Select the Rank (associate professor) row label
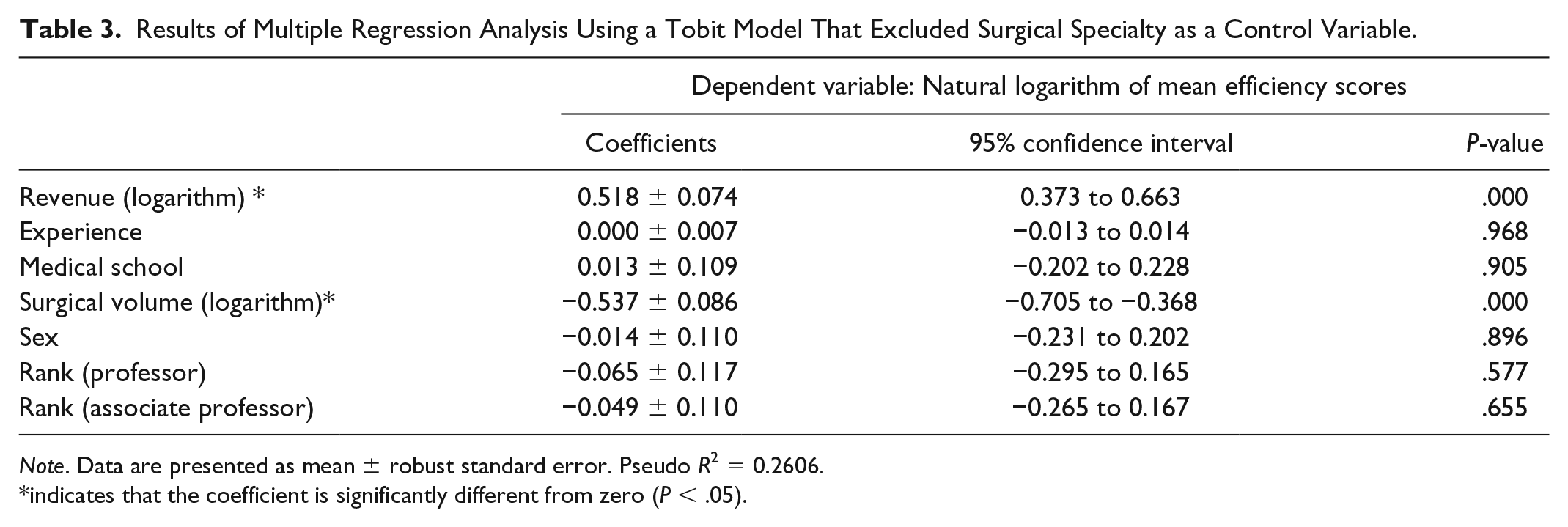1568x527 pixels. pos(166,408)
